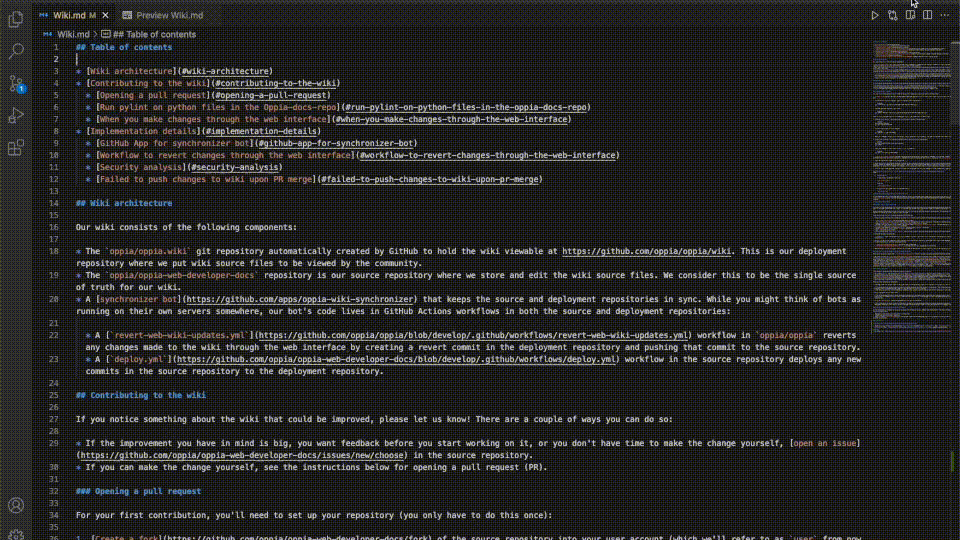Click 'Our wiki consists of the following components:' text
Screen dimensions: 960x540
point(186,227)
